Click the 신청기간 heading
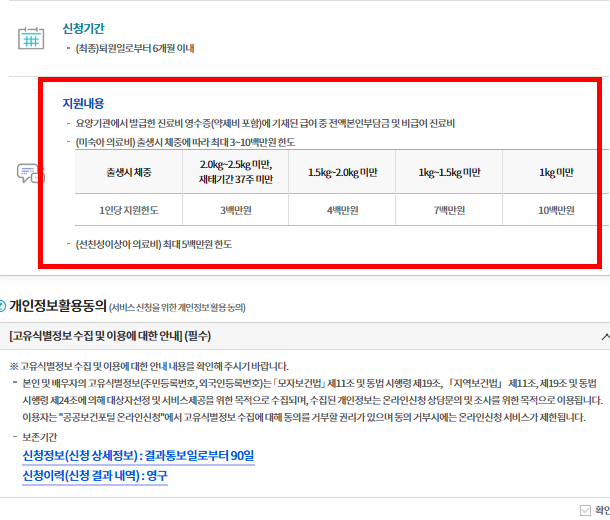610x520 pixels. pyautogui.click(x=84, y=28)
